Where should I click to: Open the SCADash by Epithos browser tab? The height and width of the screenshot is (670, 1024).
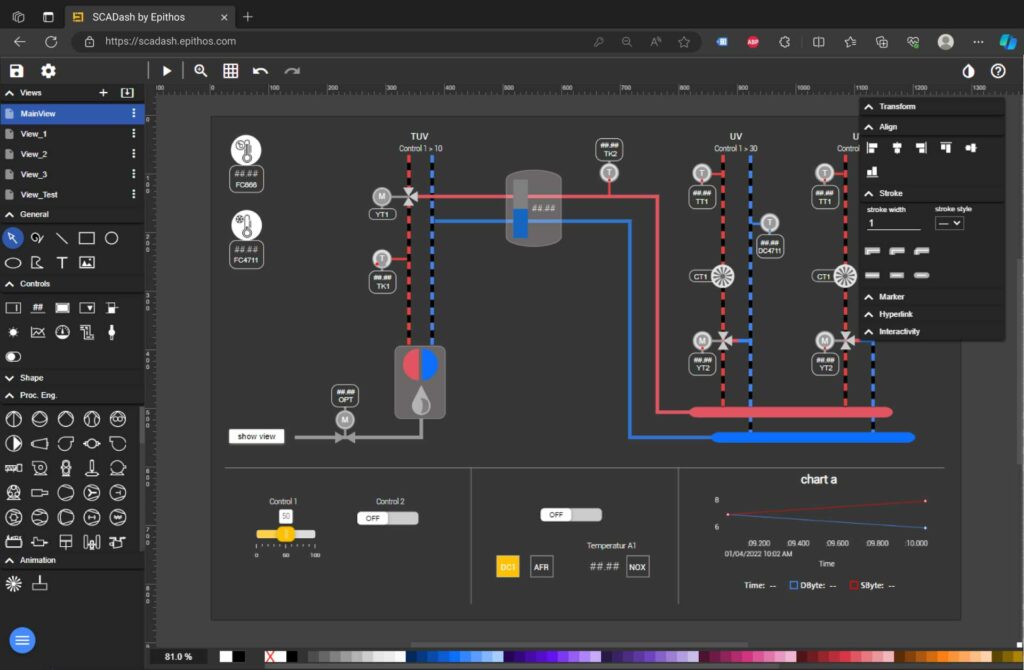click(150, 17)
